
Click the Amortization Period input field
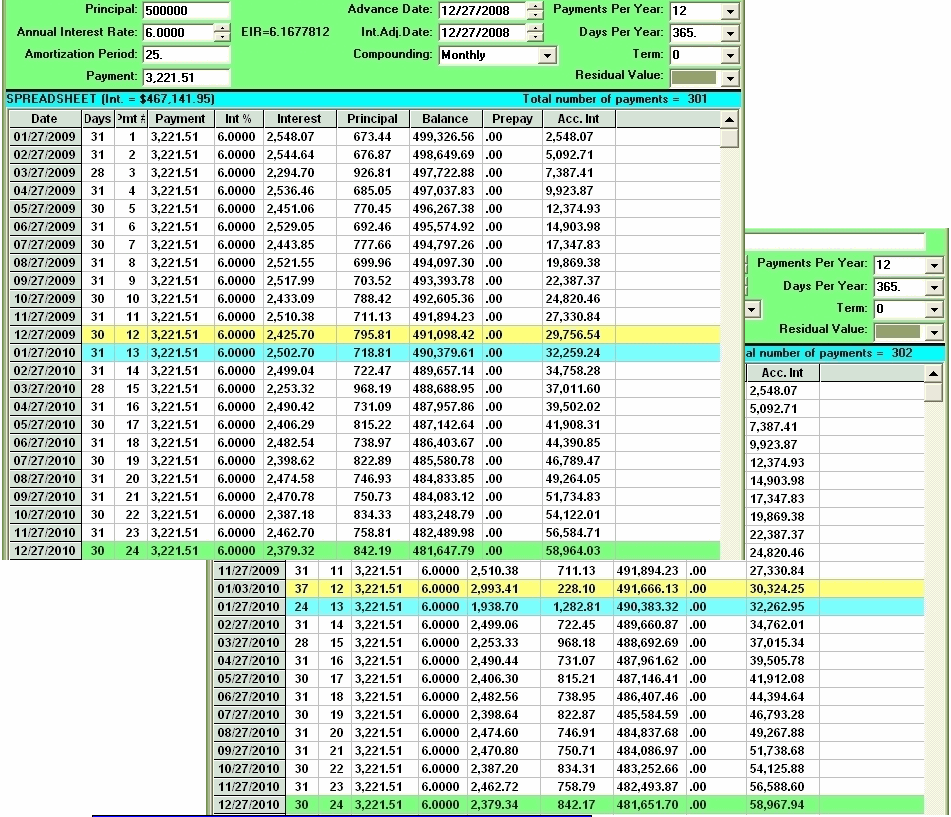coord(186,55)
